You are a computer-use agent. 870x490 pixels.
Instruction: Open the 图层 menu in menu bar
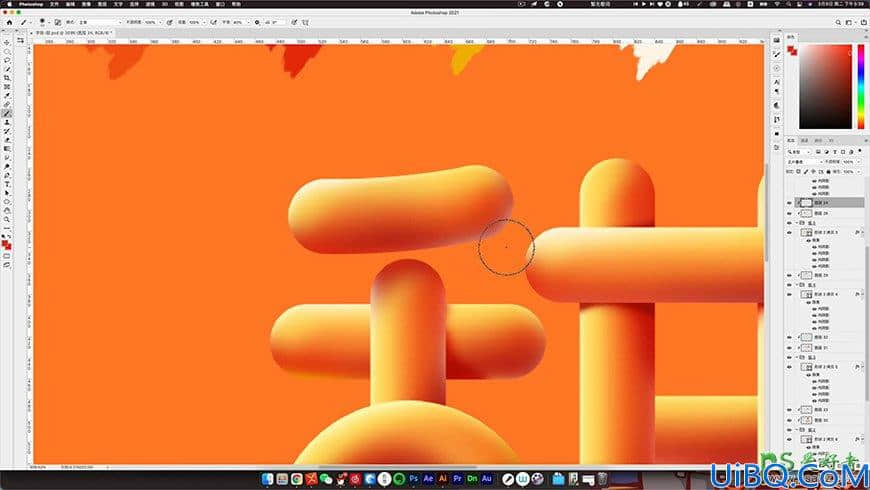(x=102, y=4)
